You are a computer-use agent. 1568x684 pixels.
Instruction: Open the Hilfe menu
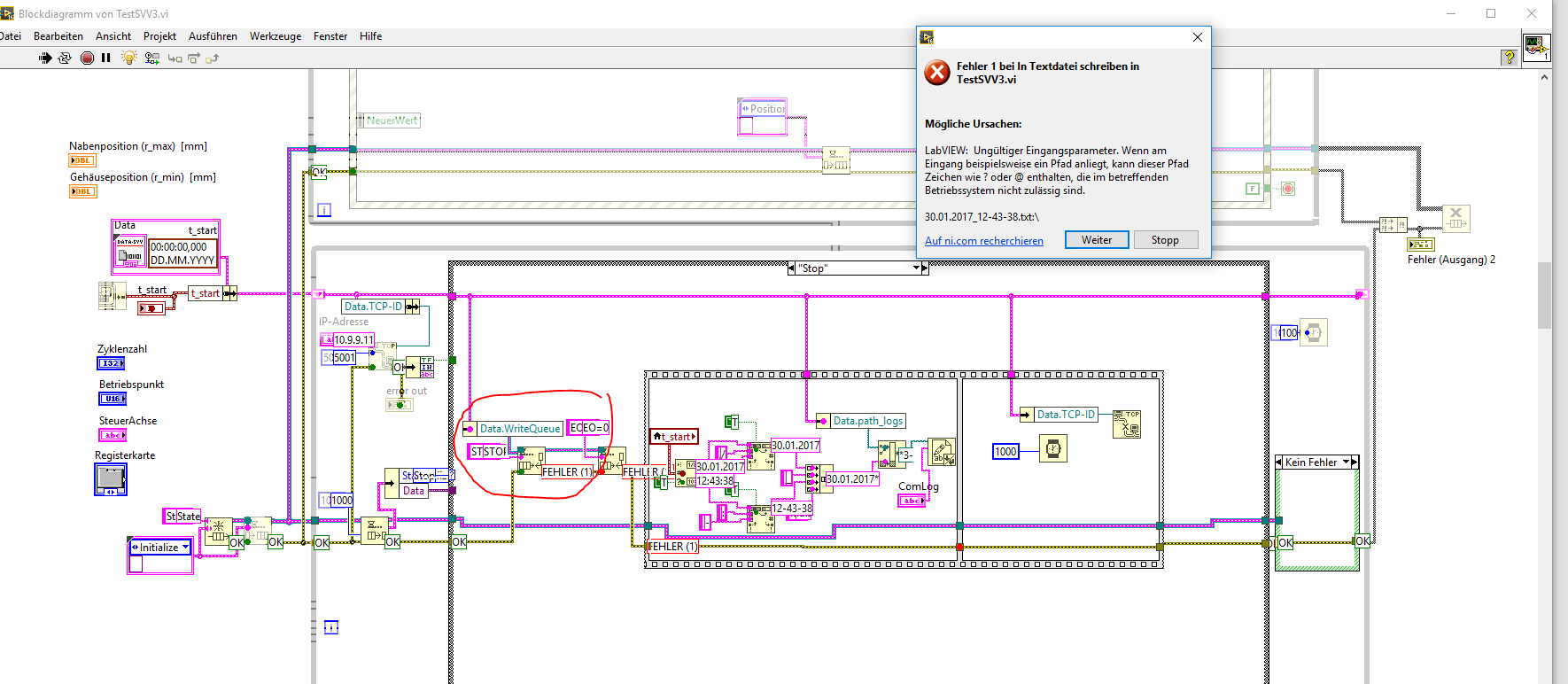tap(371, 36)
